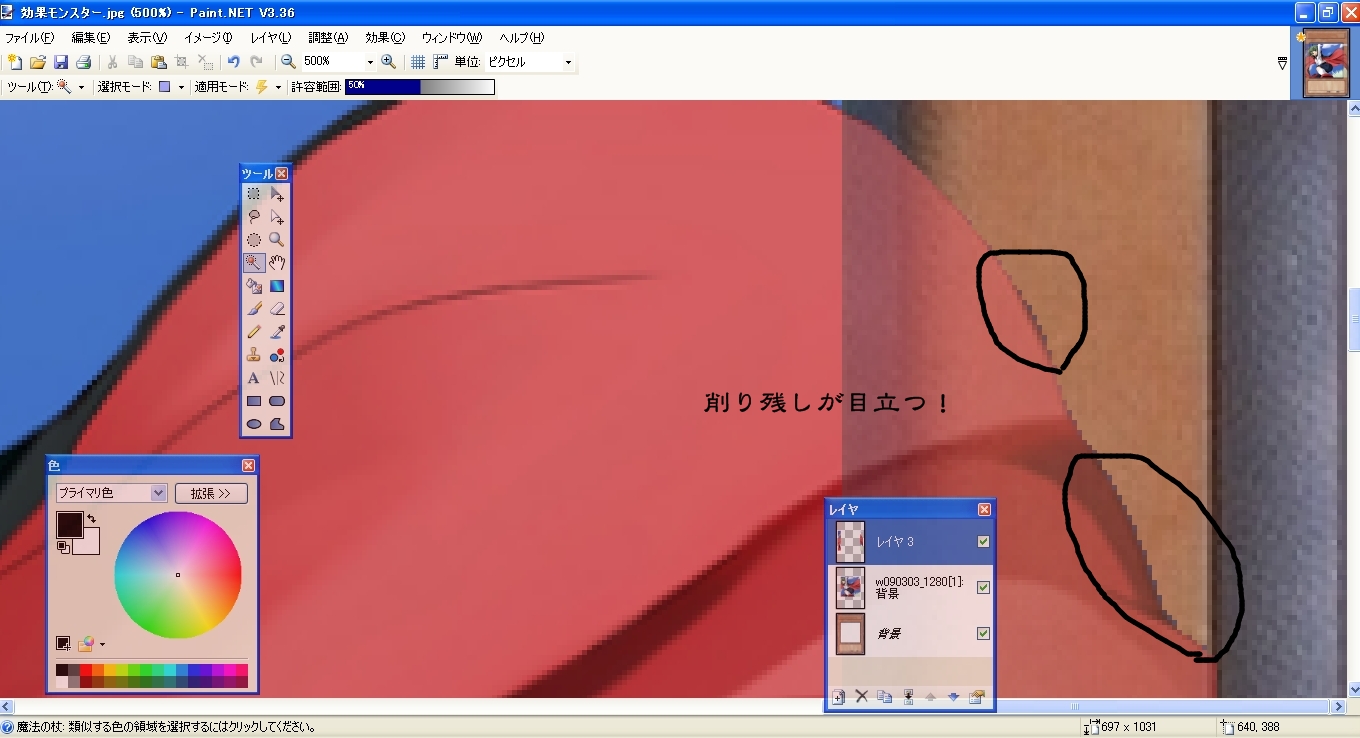Select the Move Selected Pixels tool
Viewport: 1360px width, 738px height.
[277, 194]
